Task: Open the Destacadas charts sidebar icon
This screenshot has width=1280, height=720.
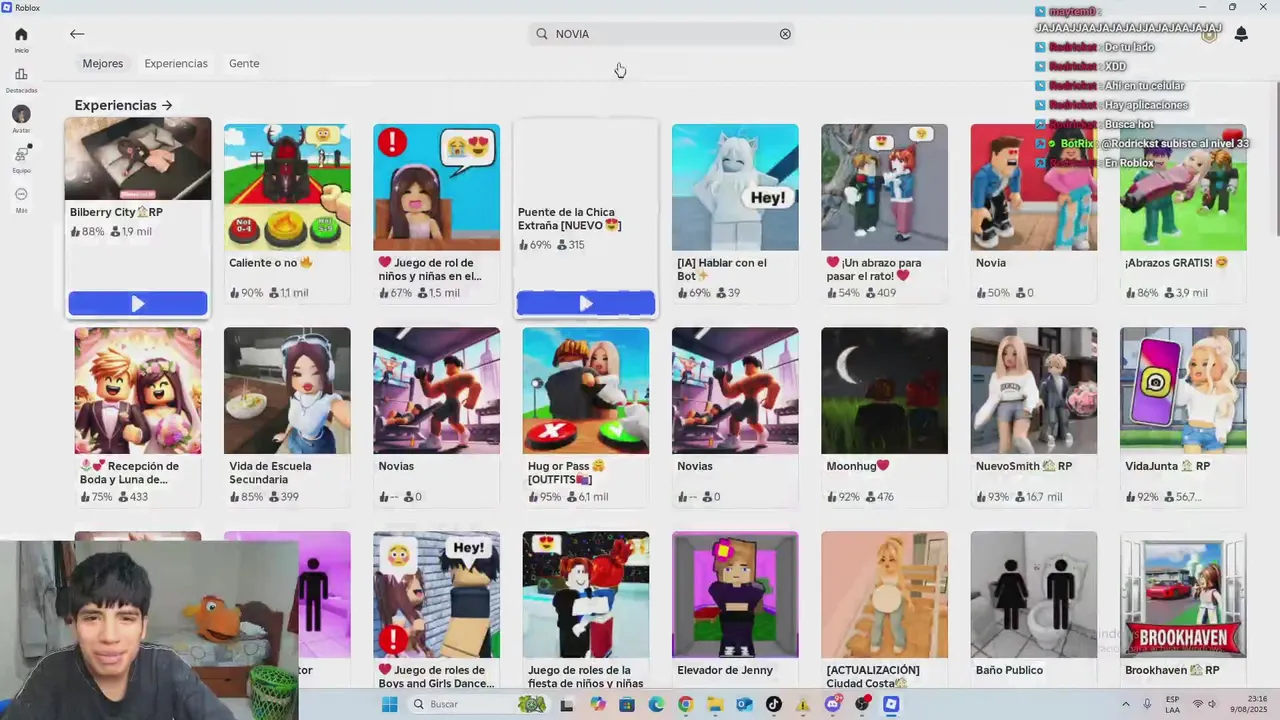Action: click(21, 79)
